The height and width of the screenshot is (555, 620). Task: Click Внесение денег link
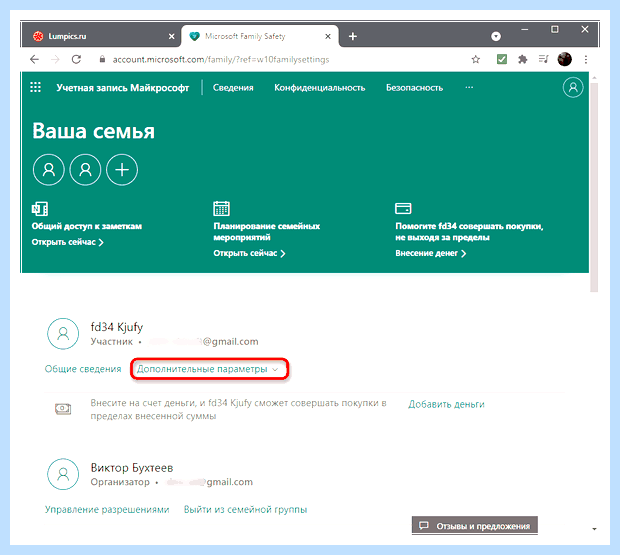click(431, 253)
